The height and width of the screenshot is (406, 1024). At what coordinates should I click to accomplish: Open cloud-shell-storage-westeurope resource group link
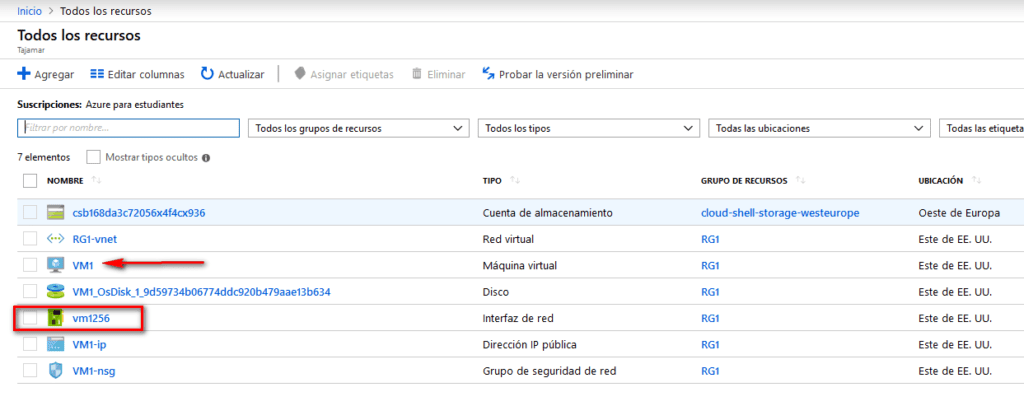point(780,213)
